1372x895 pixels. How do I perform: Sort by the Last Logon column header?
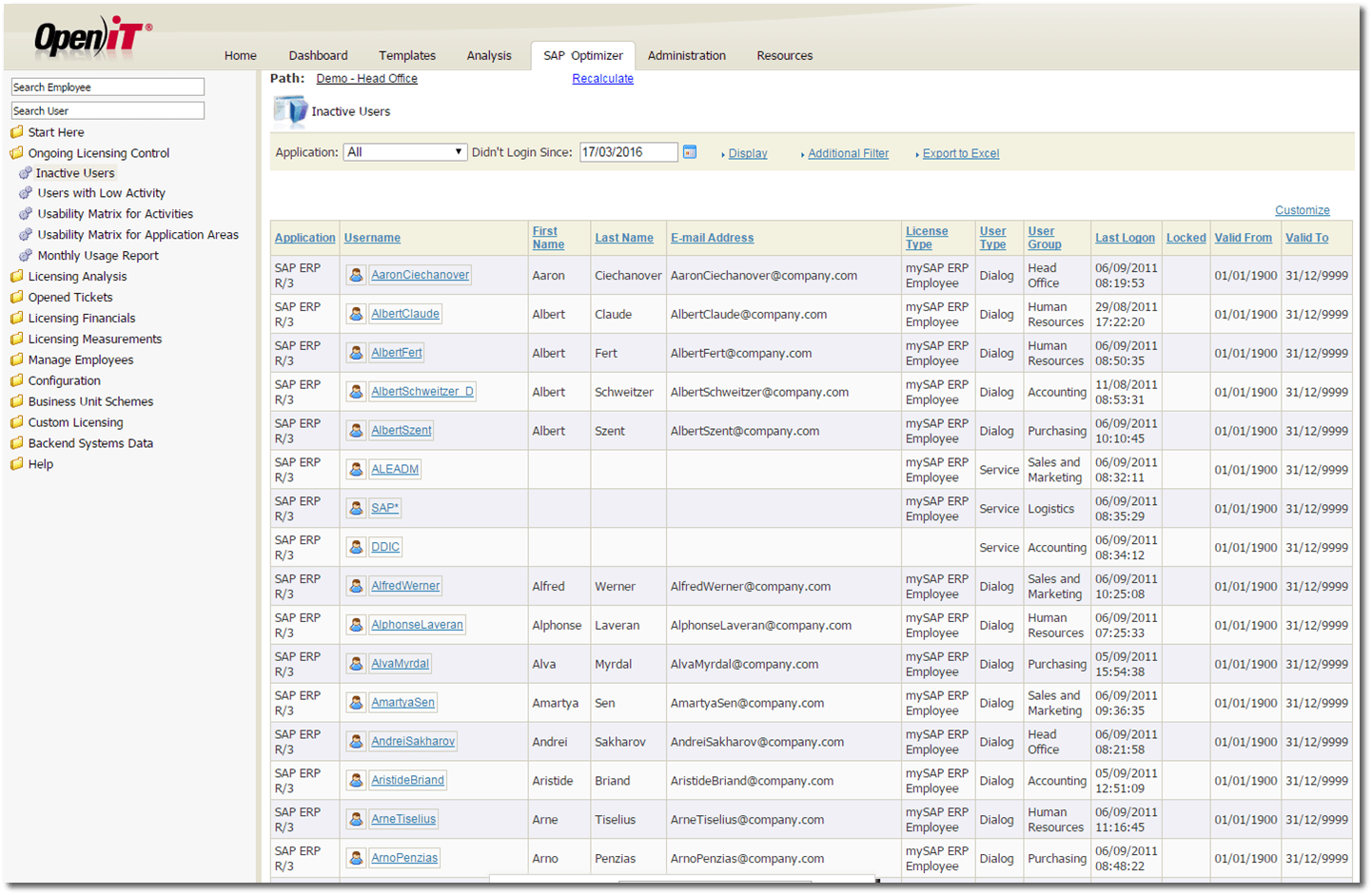coord(1125,238)
